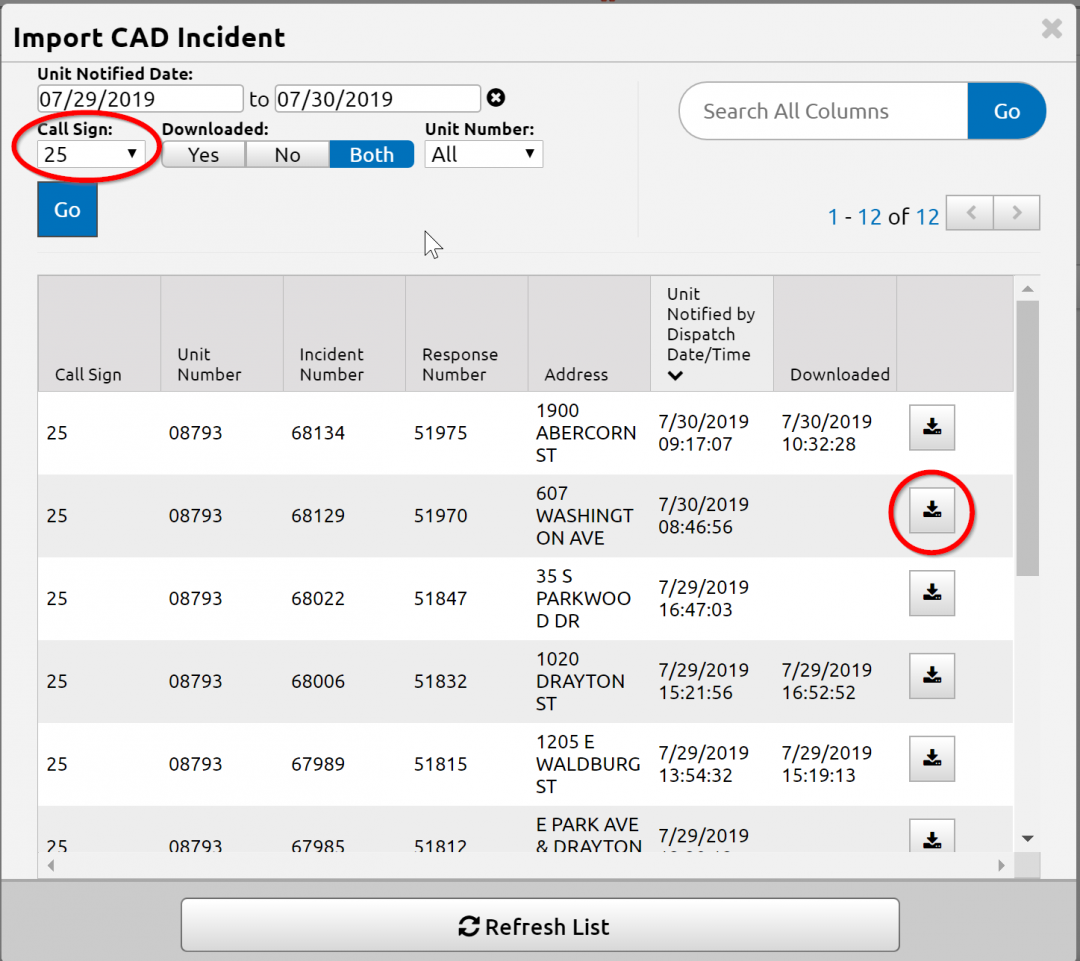This screenshot has height=961, width=1080.
Task: Set Downloaded filter to No
Action: click(287, 155)
